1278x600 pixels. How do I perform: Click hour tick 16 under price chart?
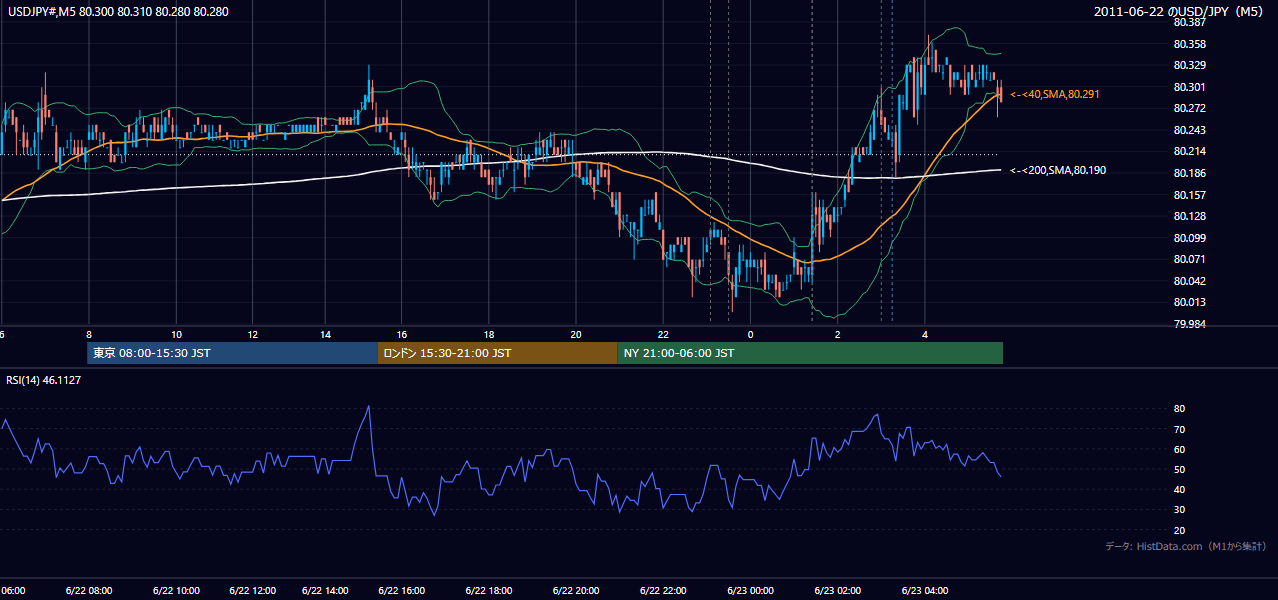pos(401,334)
